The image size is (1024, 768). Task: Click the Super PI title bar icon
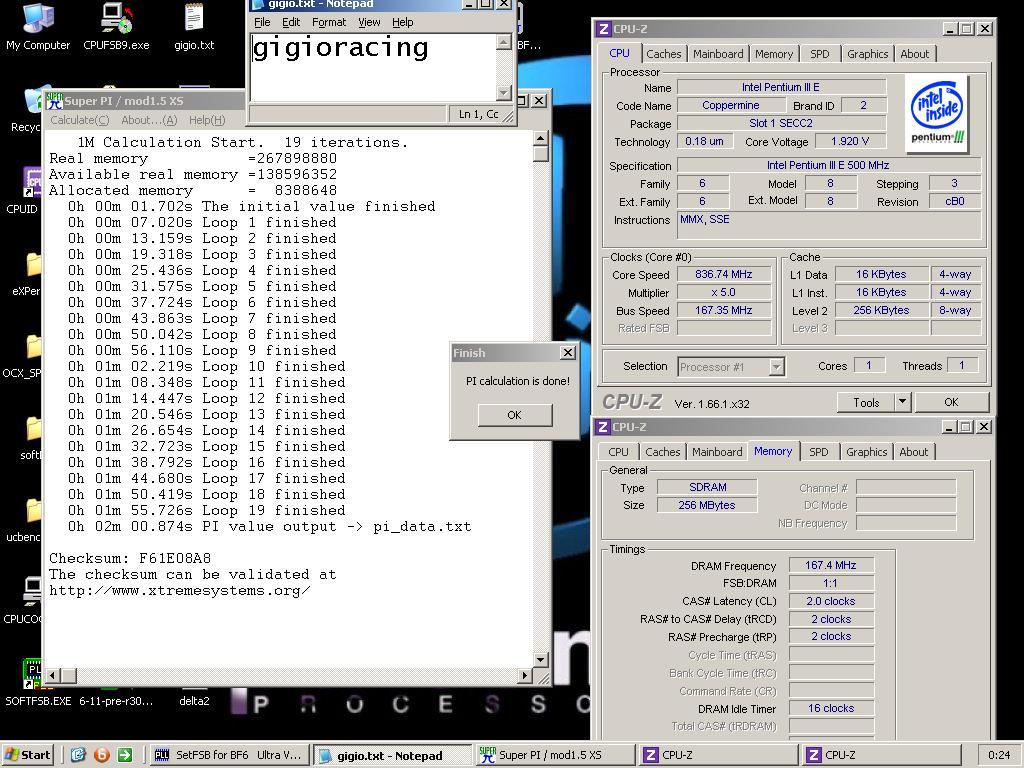point(53,101)
